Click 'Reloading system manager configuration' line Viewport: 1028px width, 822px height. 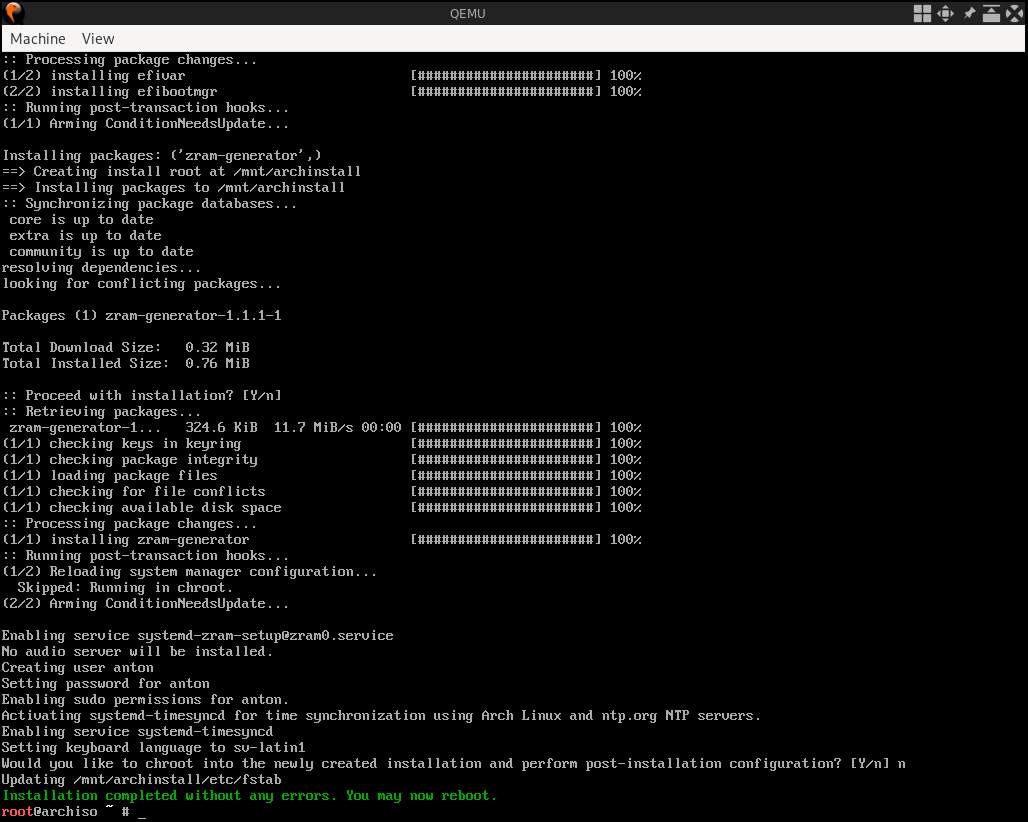click(189, 572)
